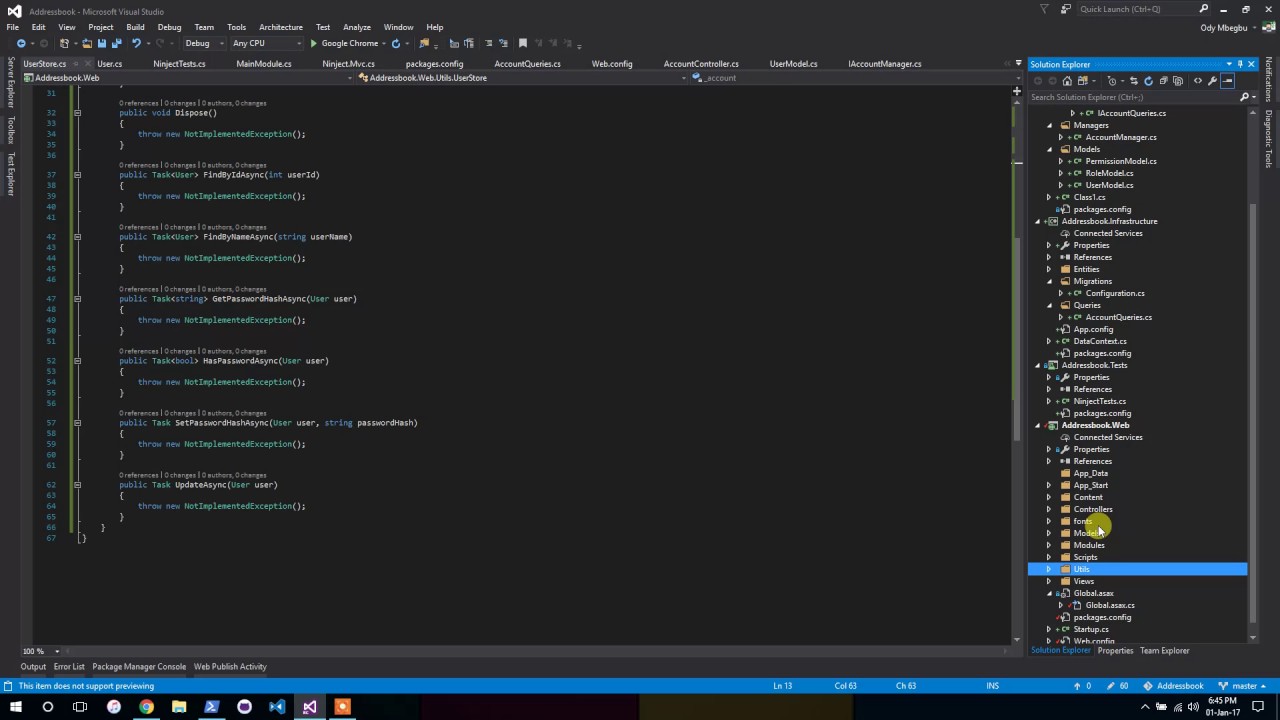Collapse the UpdateAsync method outline
Image resolution: width=1280 pixels, height=720 pixels.
pyautogui.click(x=77, y=485)
